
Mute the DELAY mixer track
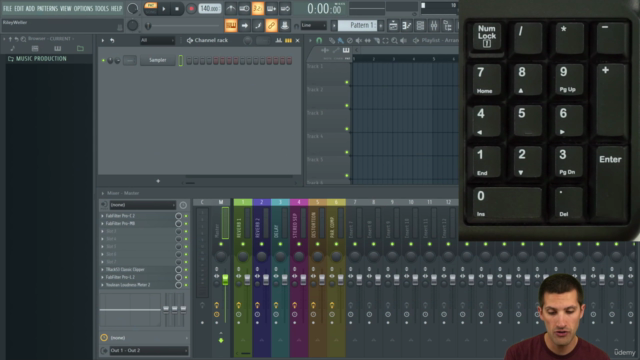point(280,244)
